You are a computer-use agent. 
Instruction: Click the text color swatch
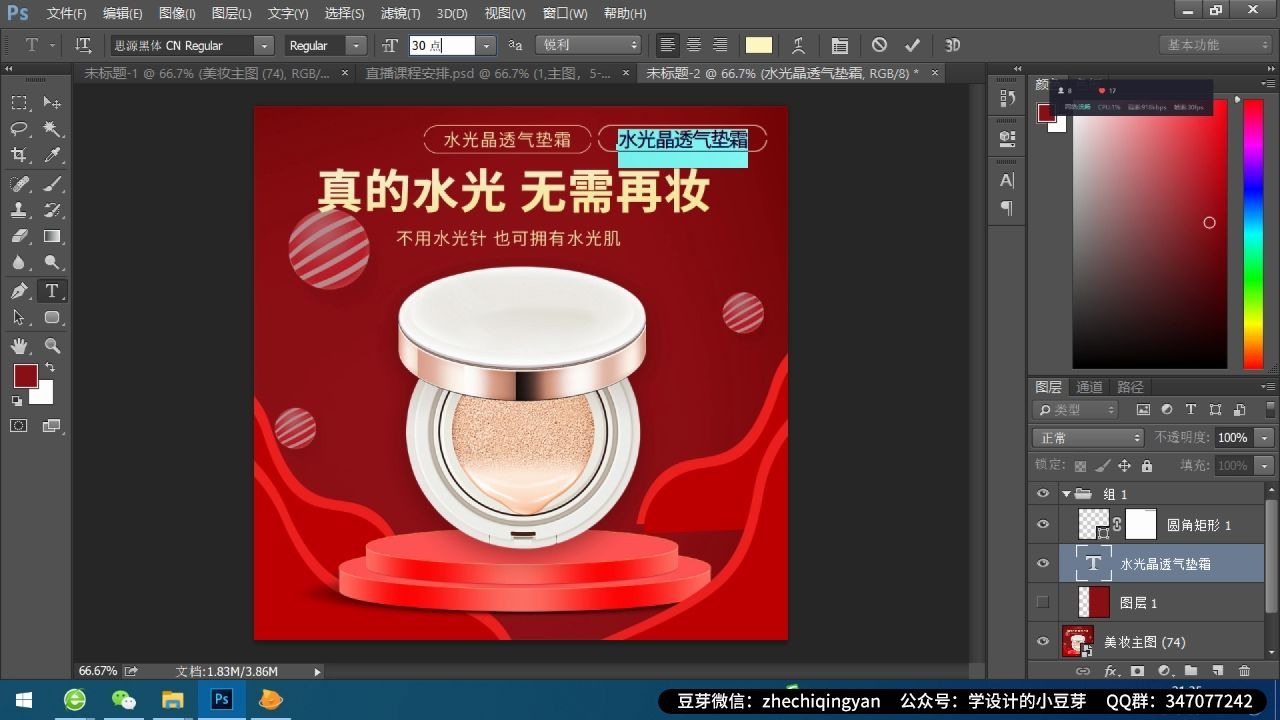[759, 45]
